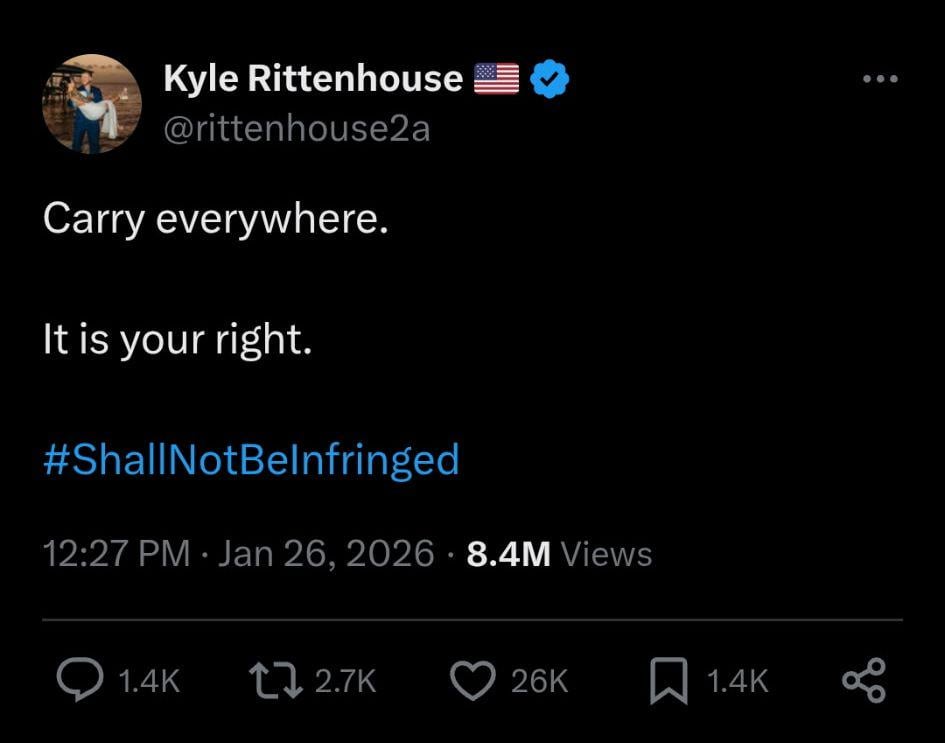Image resolution: width=945 pixels, height=743 pixels.
Task: Click the 2.7K repost count
Action: click(x=345, y=681)
